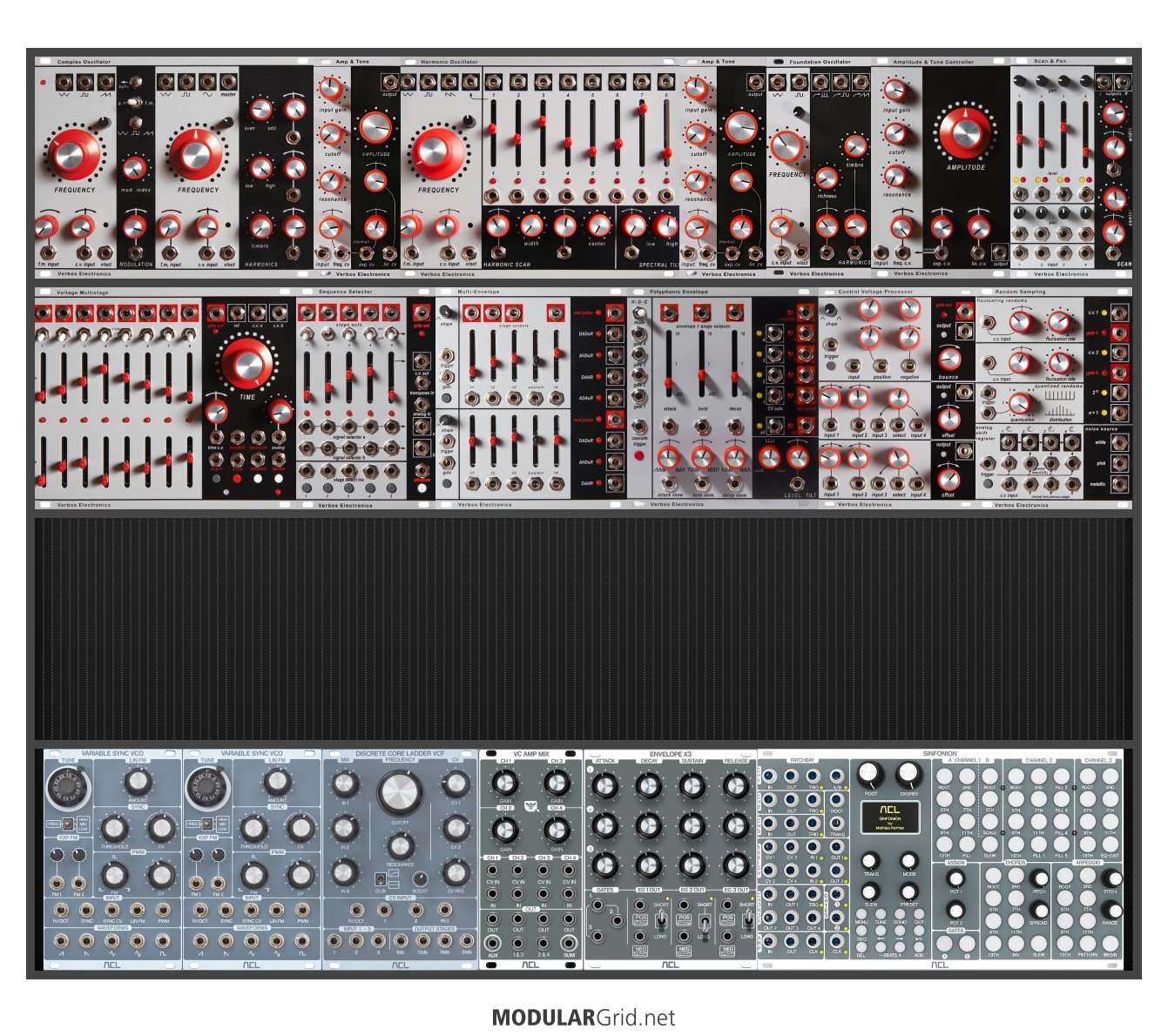
Task: Click the CUTOFF knob on Discrete Core Ladder VCF
Action: click(x=400, y=793)
